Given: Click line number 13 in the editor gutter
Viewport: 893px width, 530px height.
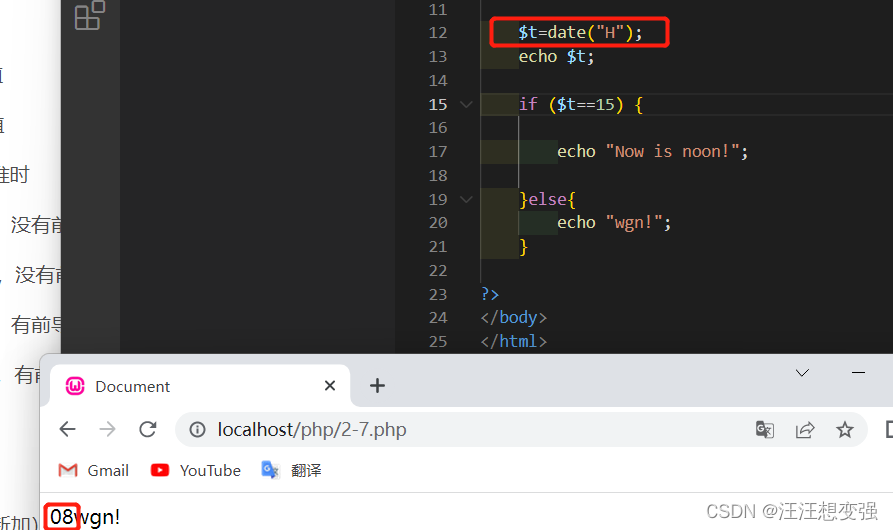Looking at the screenshot, I should coord(438,57).
